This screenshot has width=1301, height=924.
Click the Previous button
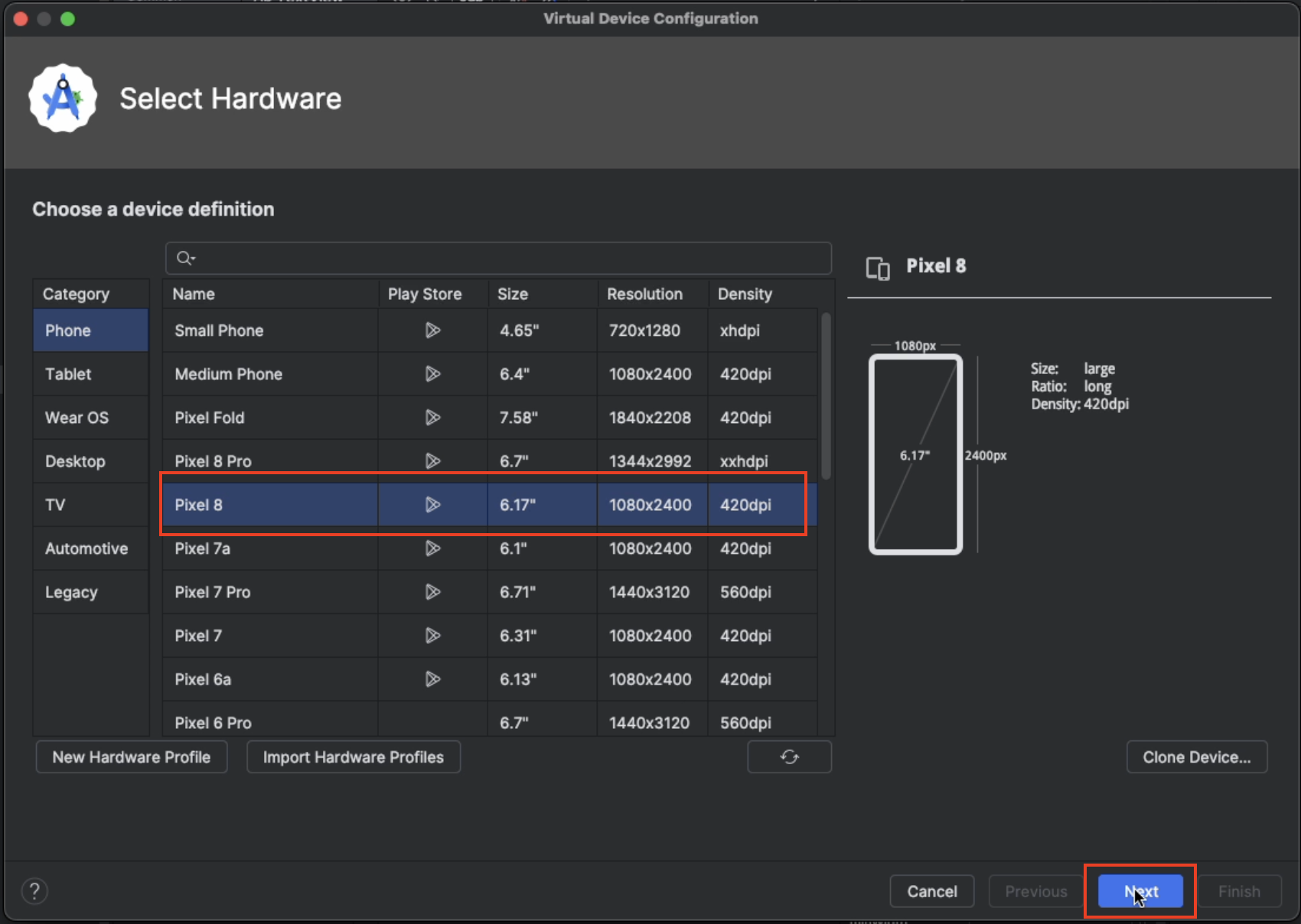(1035, 891)
